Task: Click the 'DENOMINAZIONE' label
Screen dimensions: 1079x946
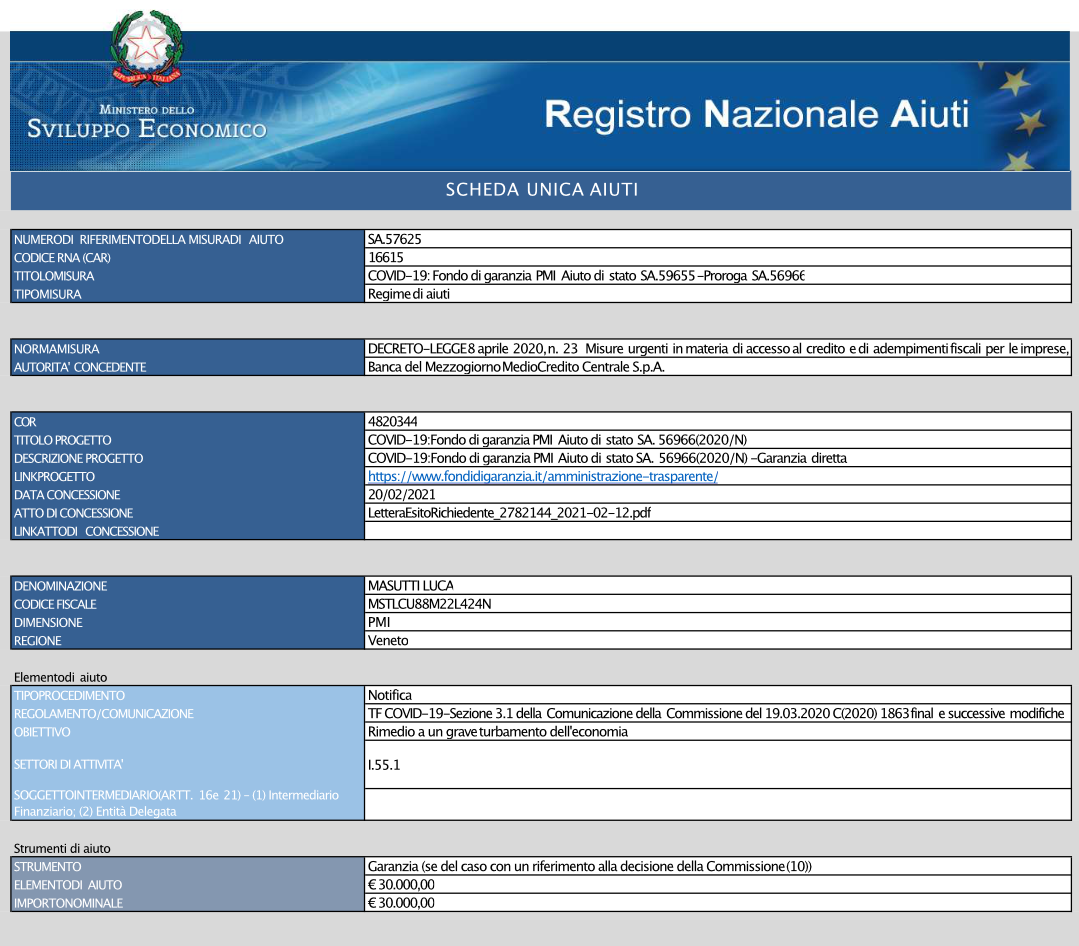Action: (61, 585)
